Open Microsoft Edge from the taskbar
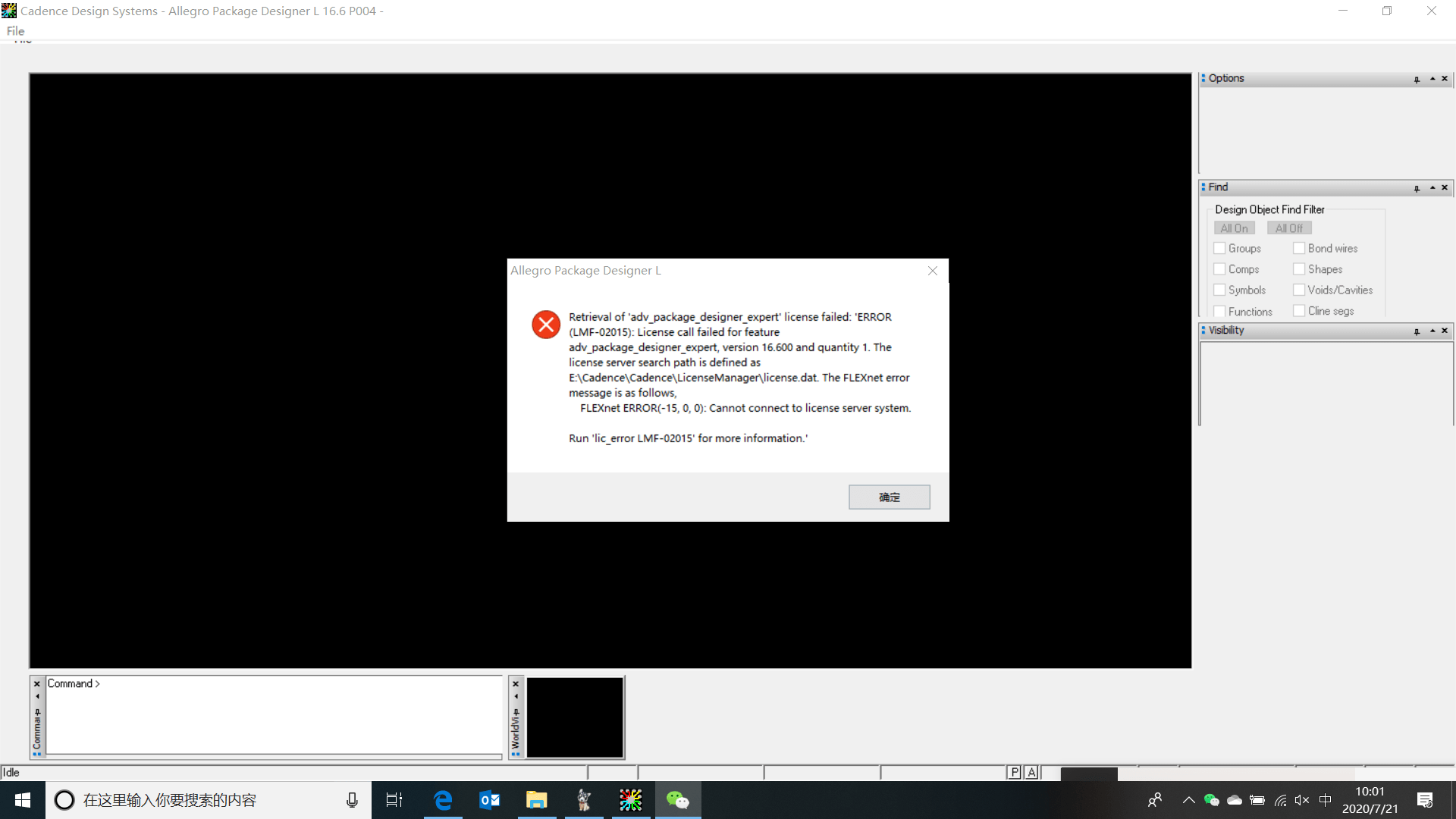Image resolution: width=1456 pixels, height=819 pixels. [443, 800]
